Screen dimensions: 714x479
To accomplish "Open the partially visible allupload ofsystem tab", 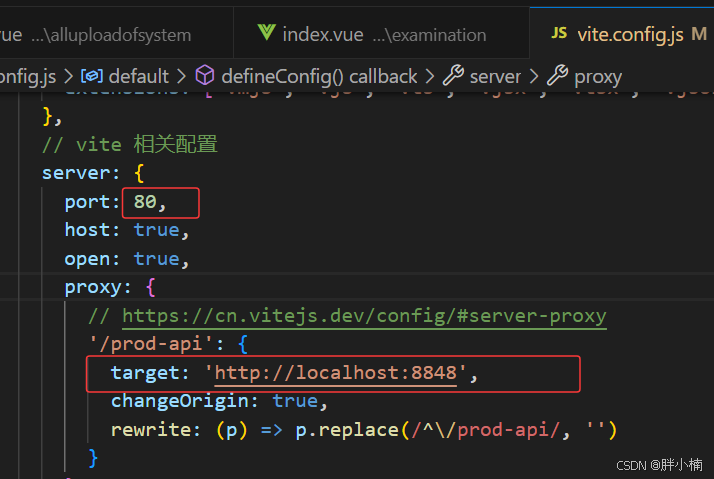I will pyautogui.click(x=100, y=34).
